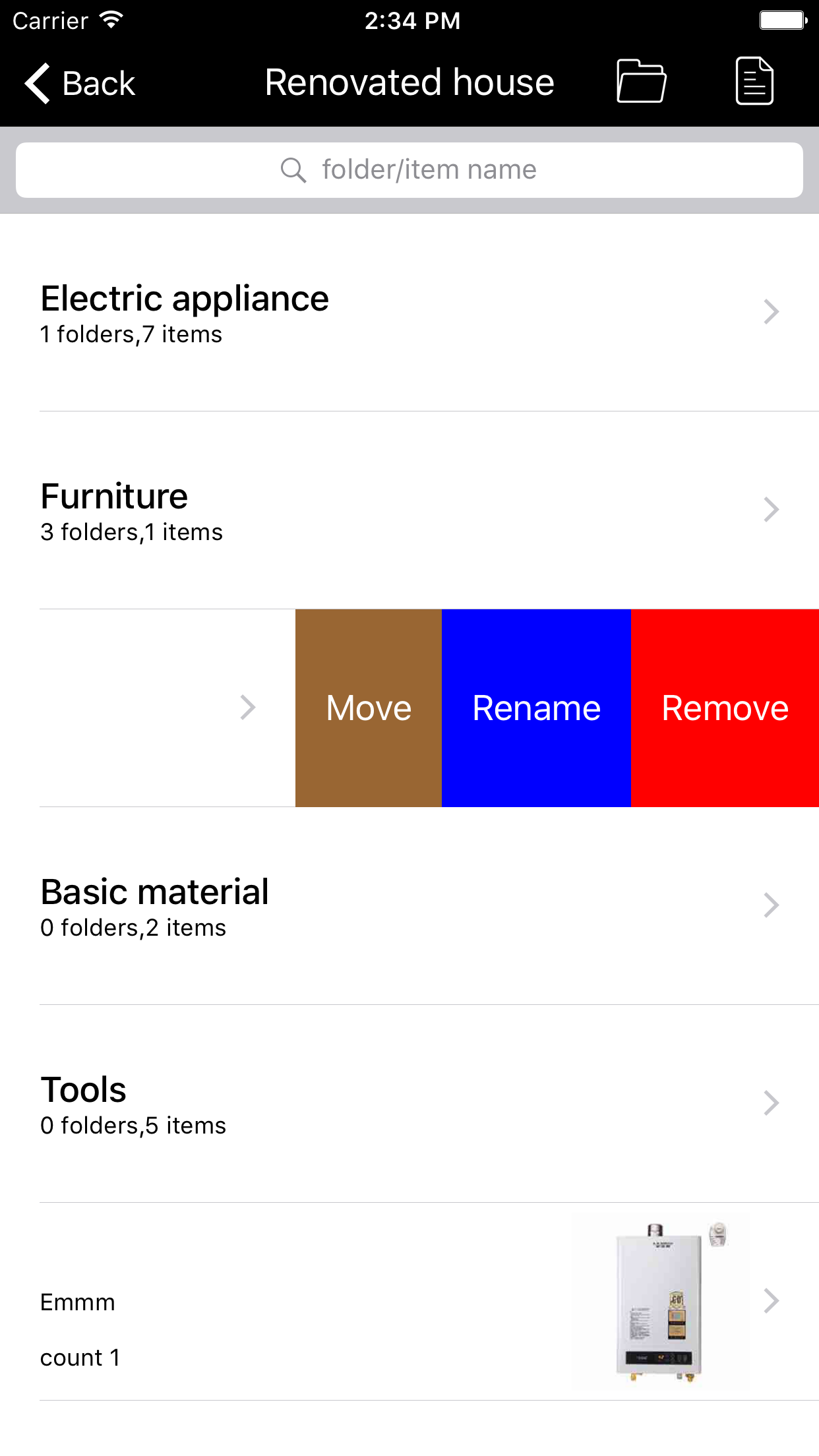Select the Furniture folder title
The image size is (819, 1456).
click(114, 496)
